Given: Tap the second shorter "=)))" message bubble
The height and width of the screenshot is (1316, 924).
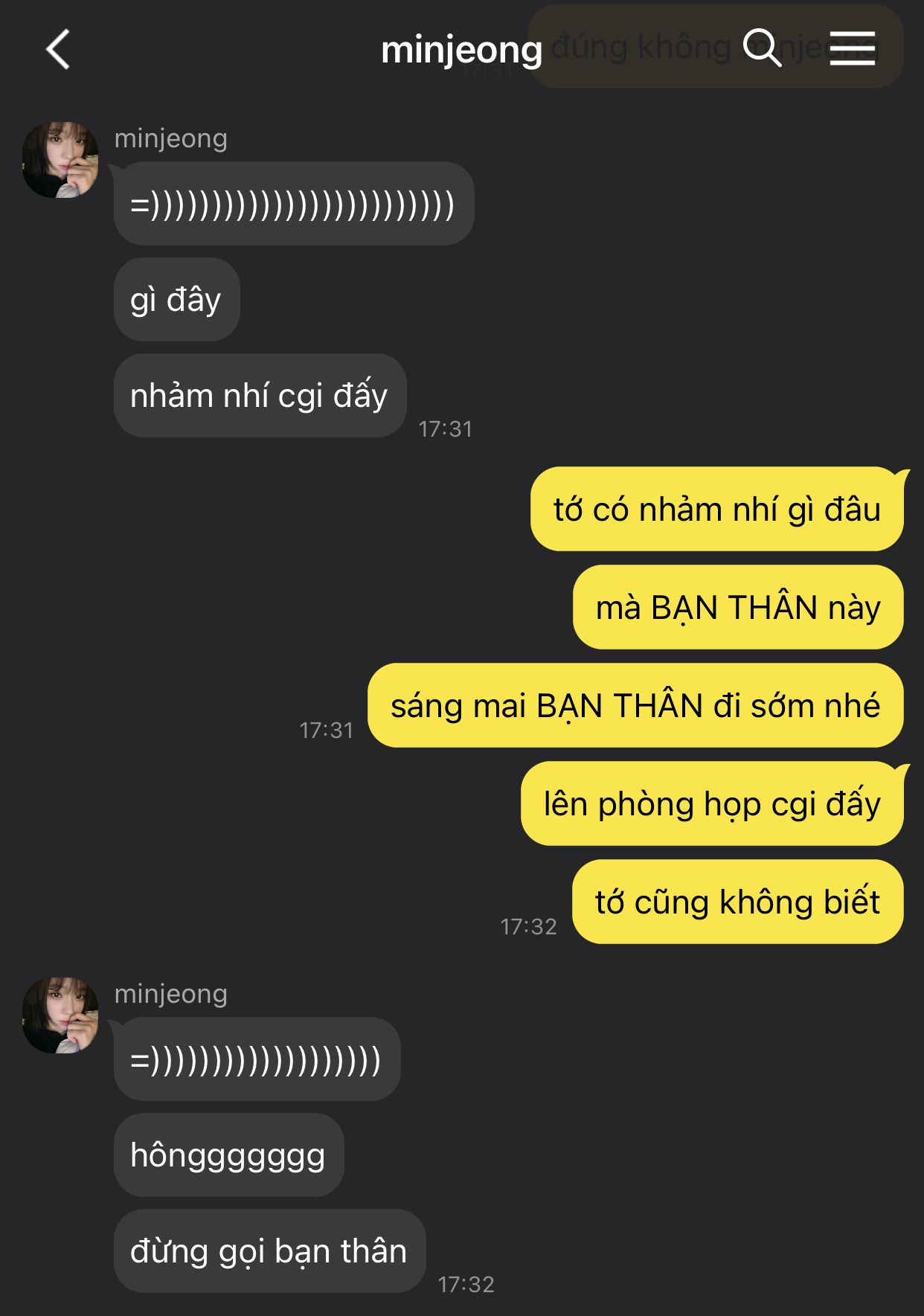Looking at the screenshot, I should coord(257,1059).
